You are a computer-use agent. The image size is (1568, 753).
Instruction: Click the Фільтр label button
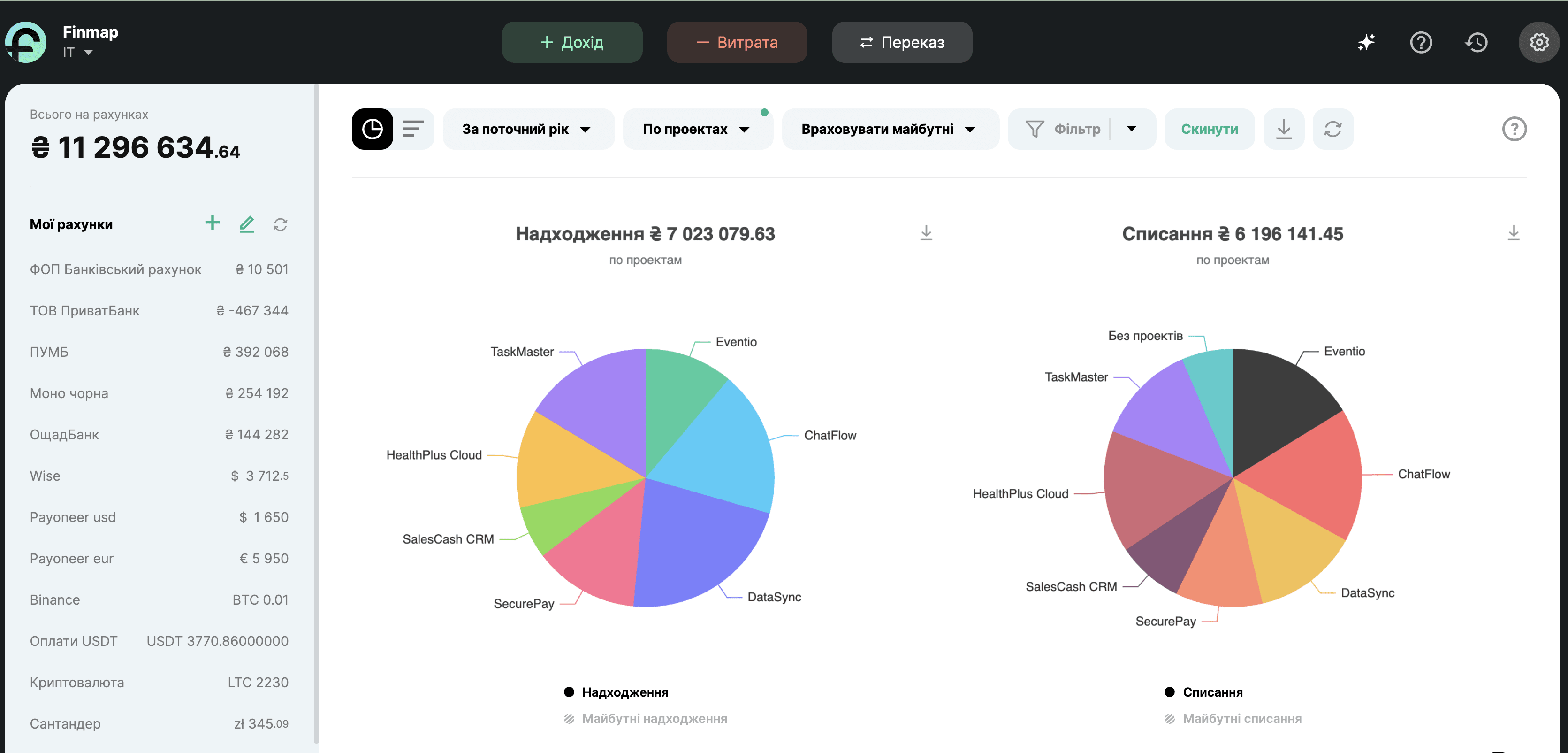[1077, 129]
